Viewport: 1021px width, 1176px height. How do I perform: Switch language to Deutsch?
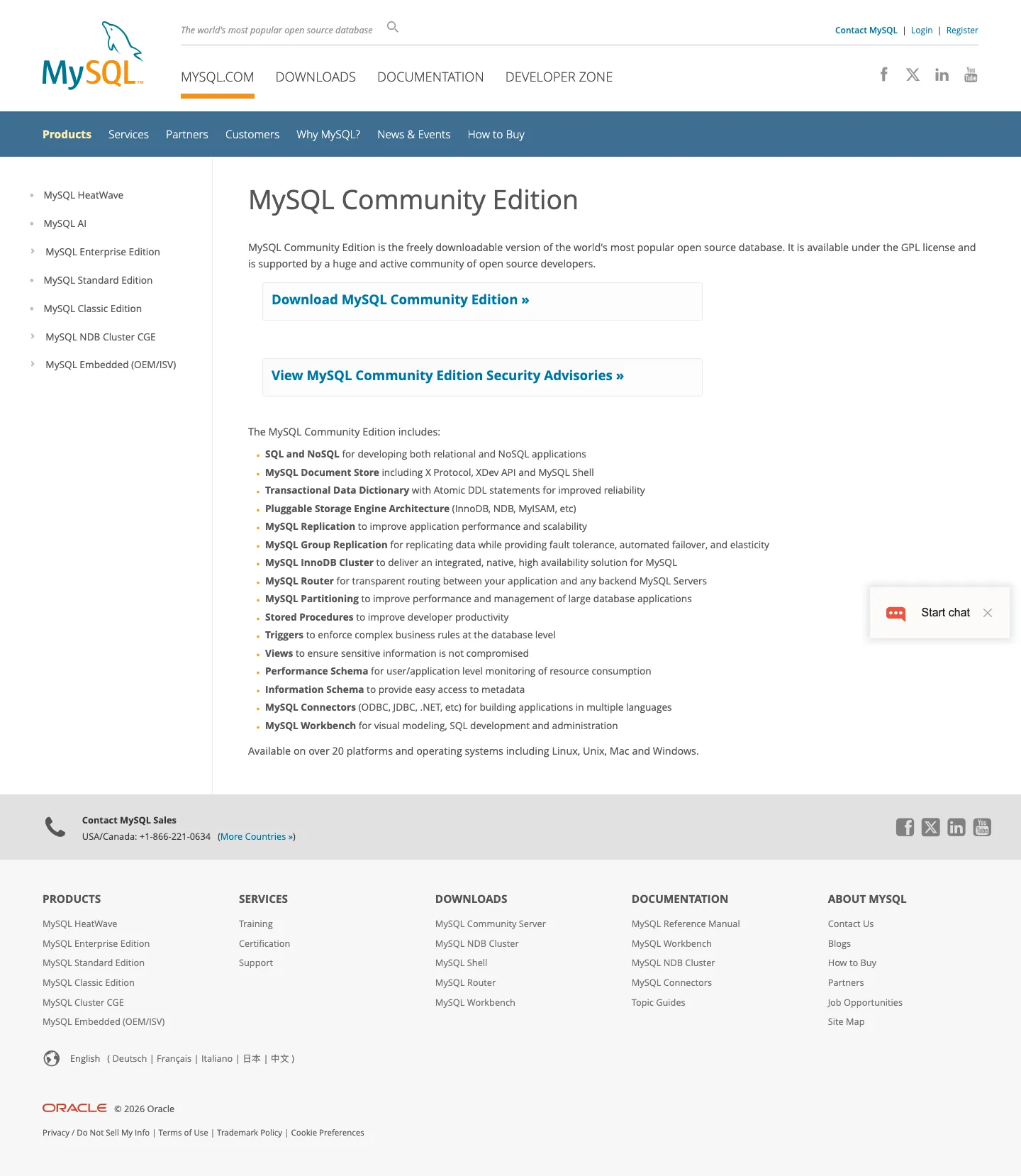[x=130, y=1058]
